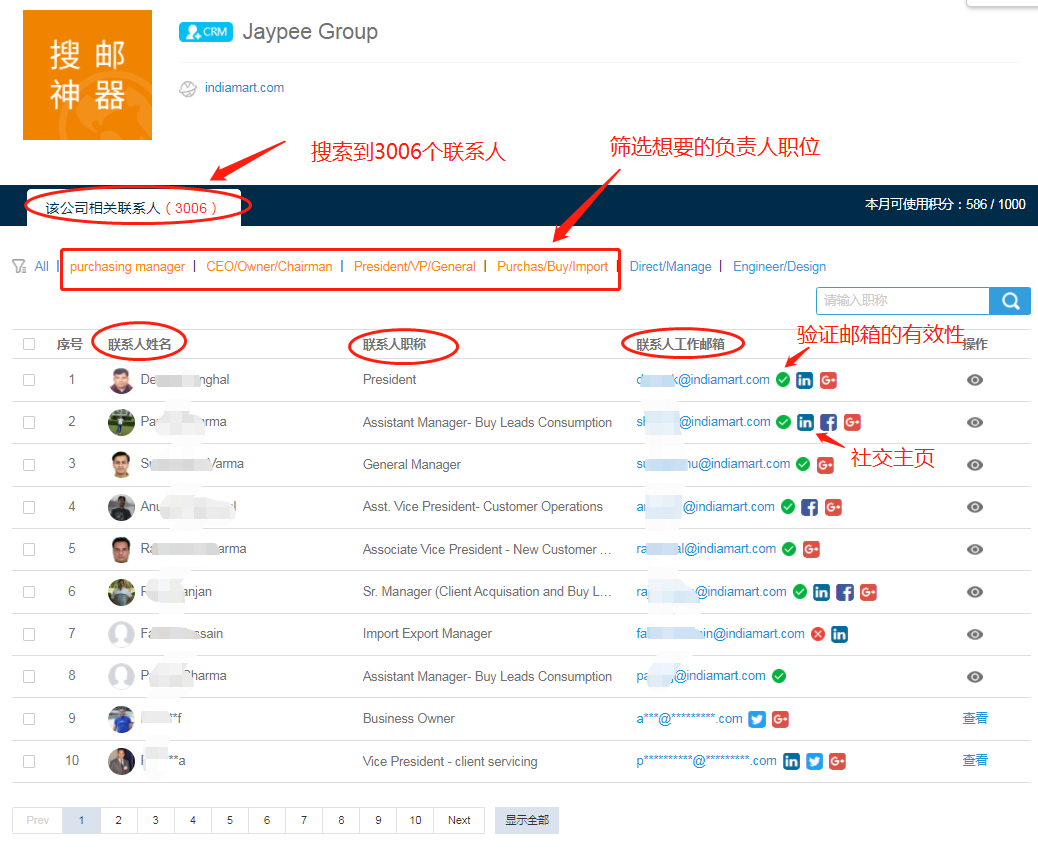Open the indiamart.com website link
Viewport: 1038px width, 854px height.
244,88
